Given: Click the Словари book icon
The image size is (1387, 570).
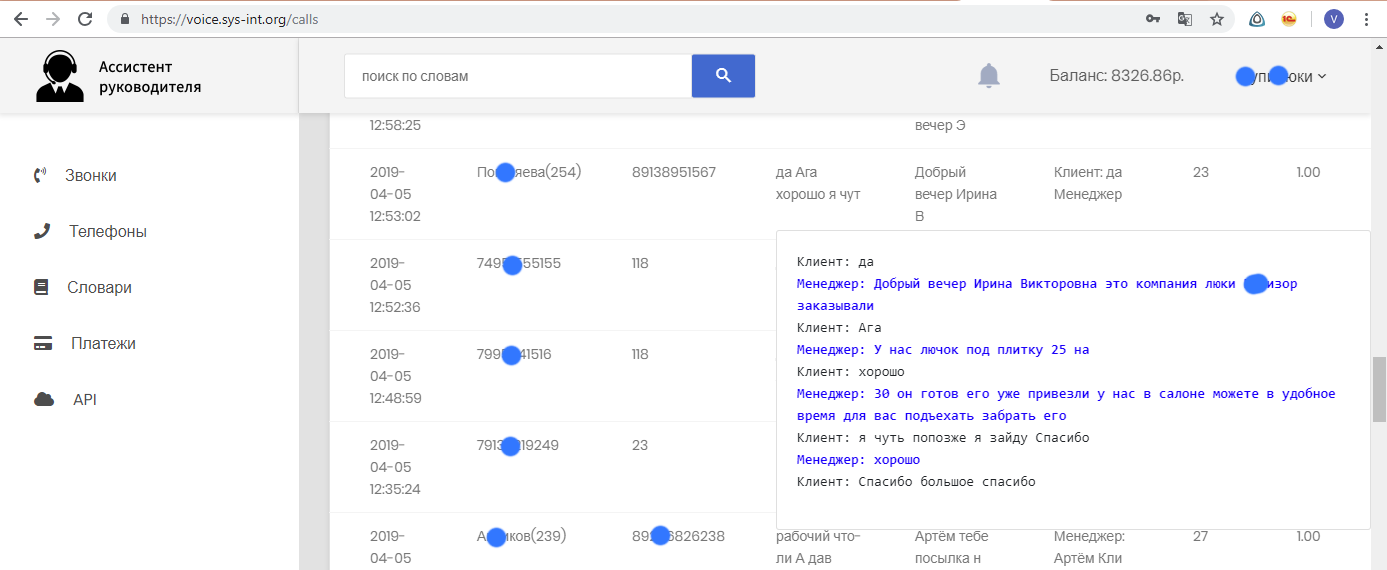Looking at the screenshot, I should pos(41,287).
